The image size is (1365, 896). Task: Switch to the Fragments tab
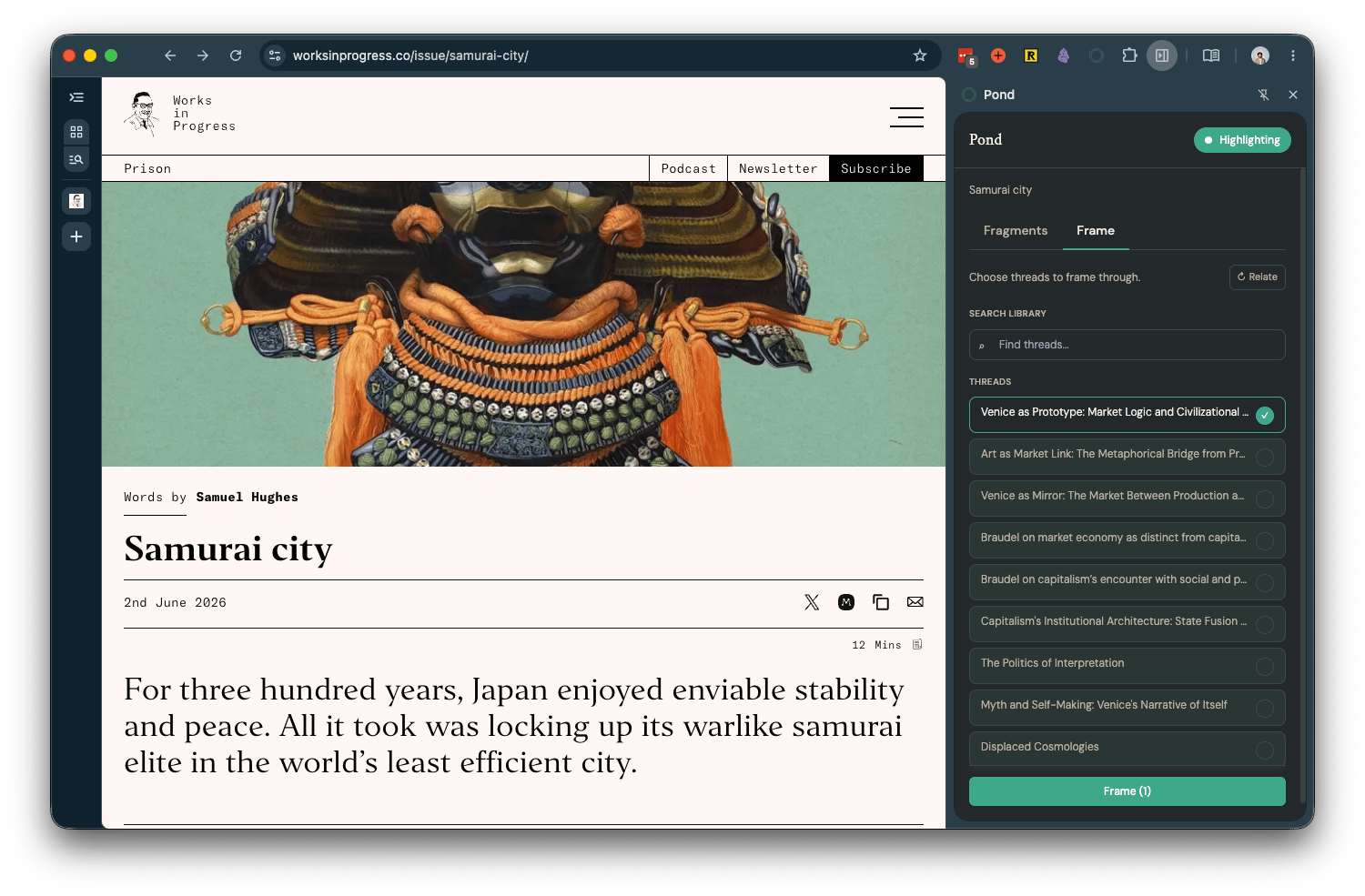tap(1016, 230)
